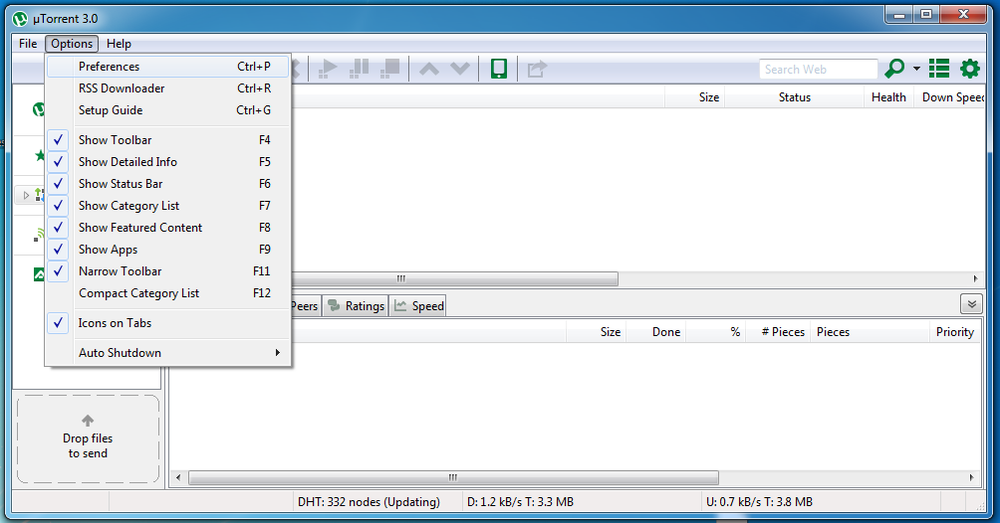Switch to the Ratings tab
This screenshot has height=523, width=1000.
[x=356, y=306]
